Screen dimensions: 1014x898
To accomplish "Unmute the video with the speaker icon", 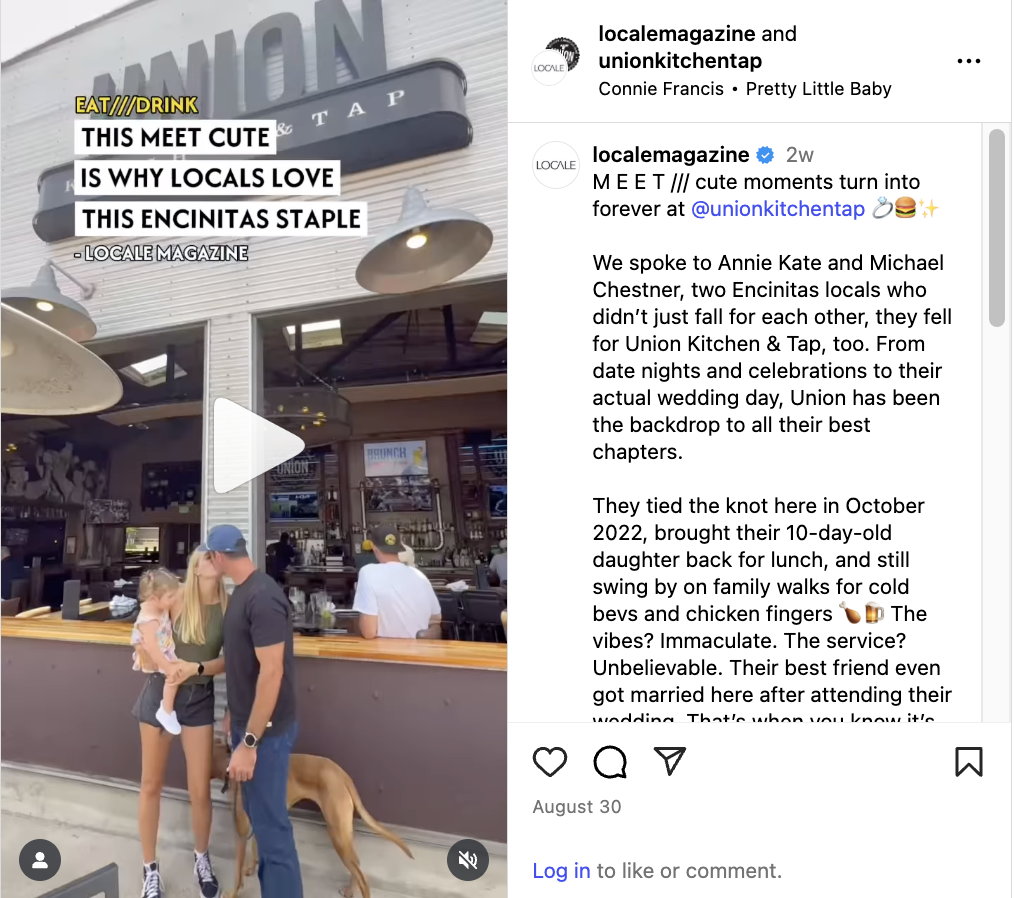I will [468, 860].
